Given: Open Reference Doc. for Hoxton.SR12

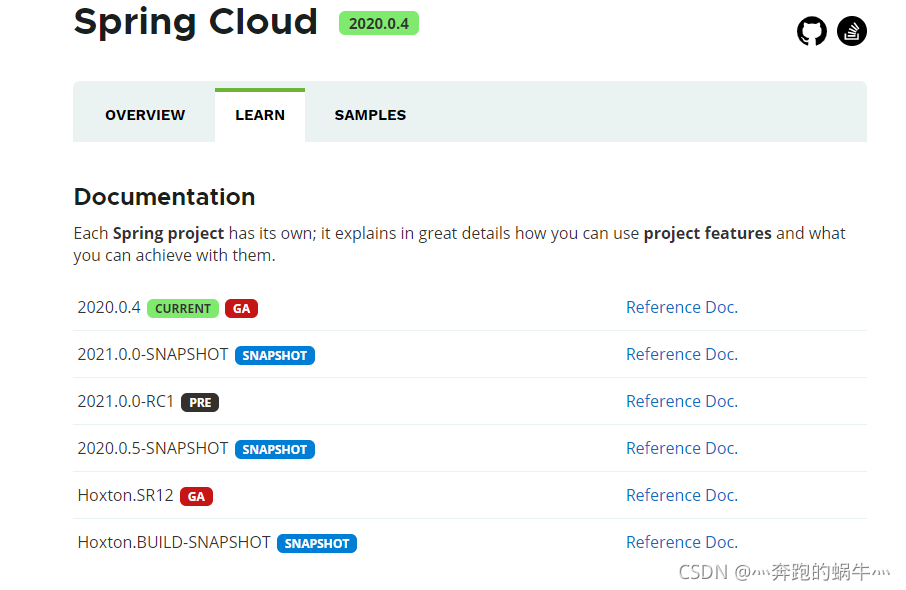Looking at the screenshot, I should (682, 495).
